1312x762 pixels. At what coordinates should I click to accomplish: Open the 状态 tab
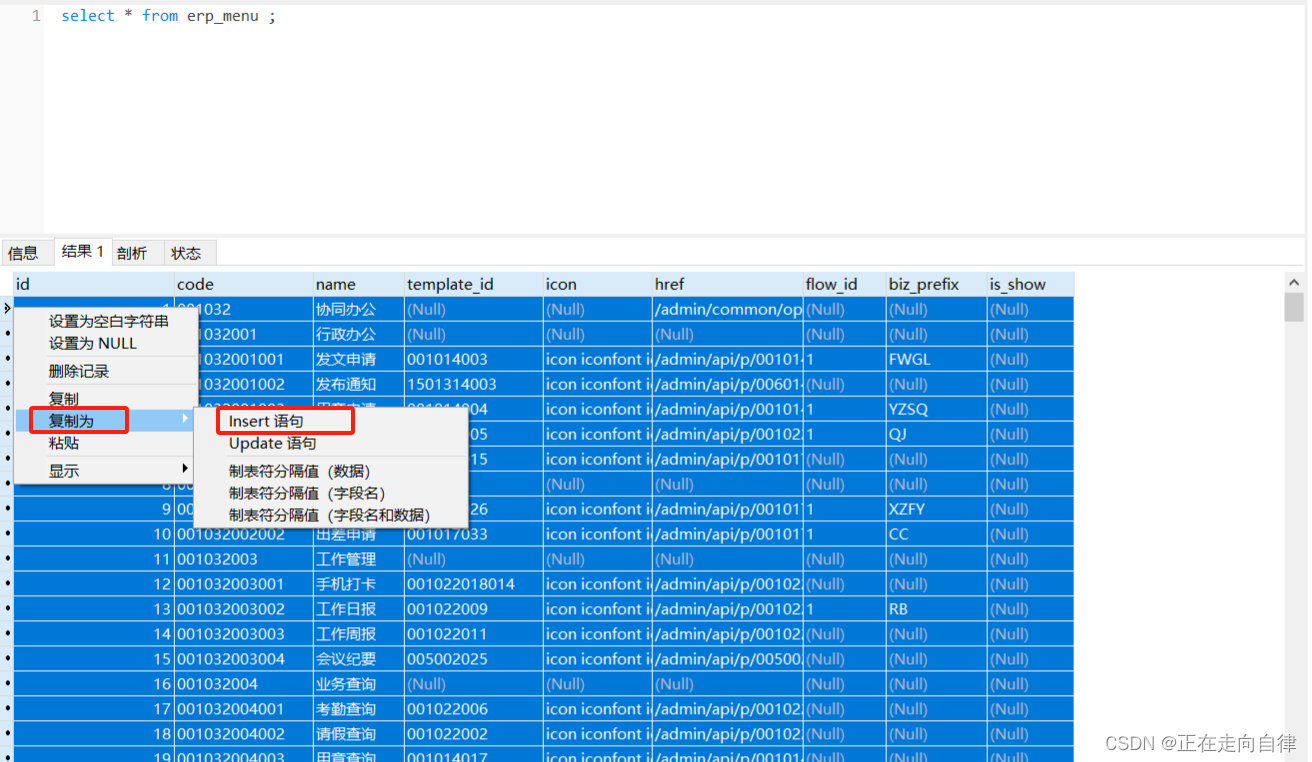click(186, 253)
